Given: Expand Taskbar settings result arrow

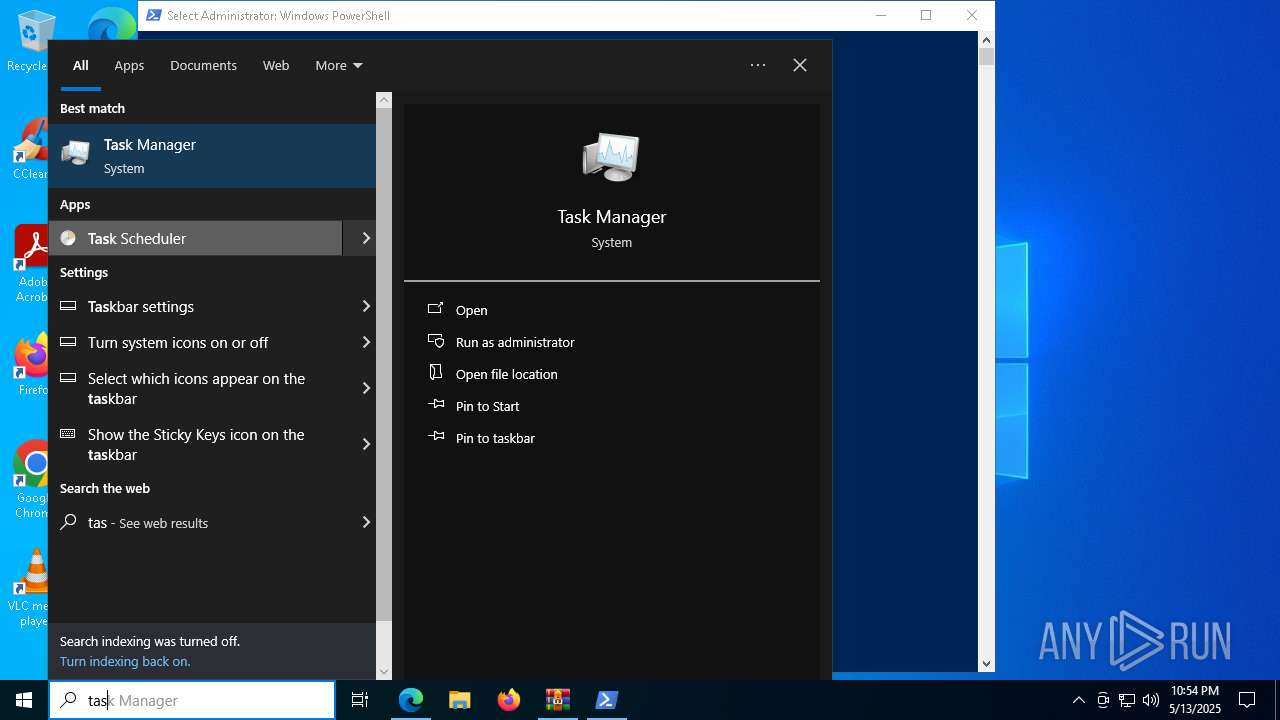Looking at the screenshot, I should (366, 306).
